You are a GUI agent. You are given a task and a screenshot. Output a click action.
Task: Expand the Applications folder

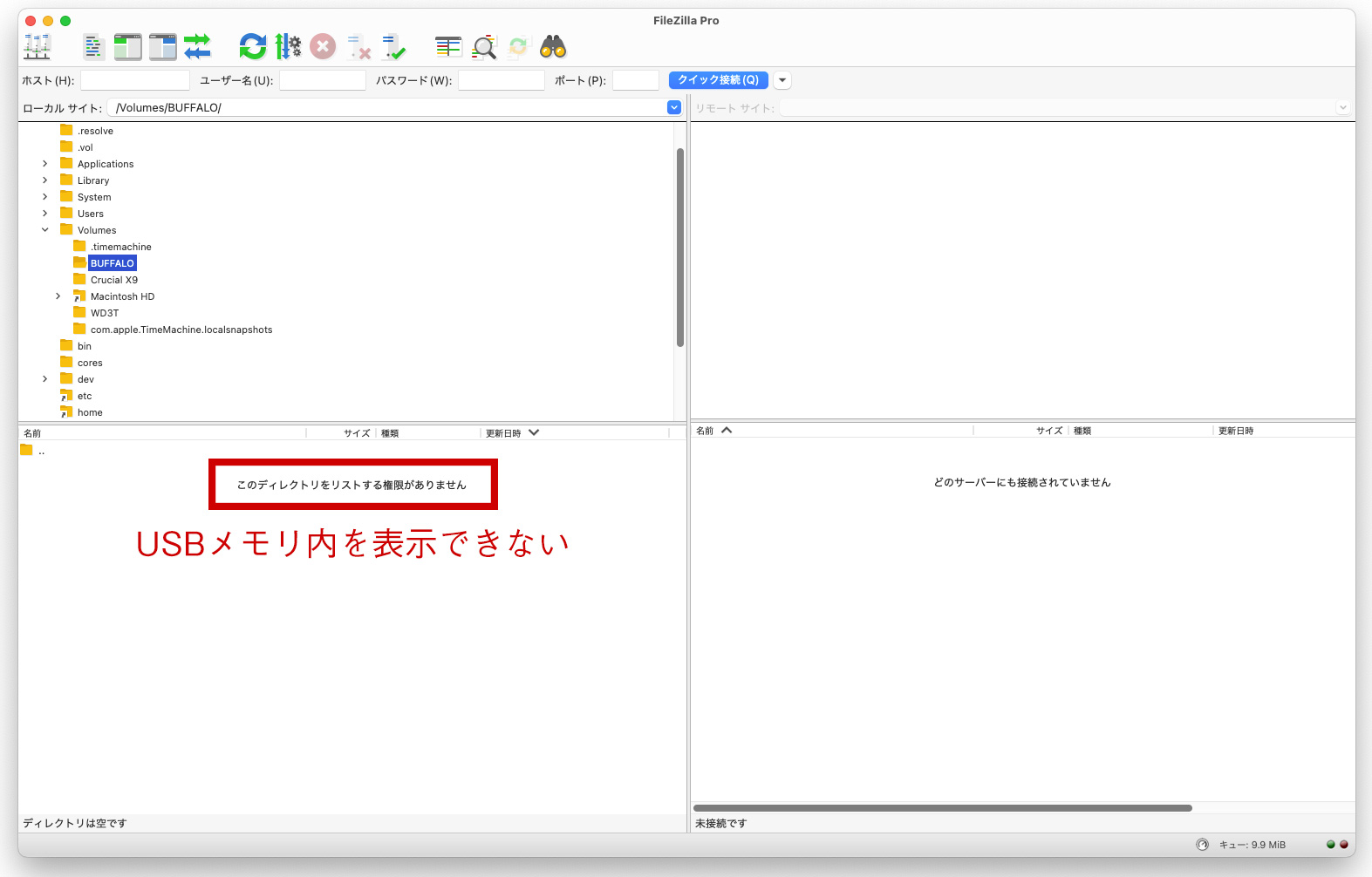[x=45, y=164]
